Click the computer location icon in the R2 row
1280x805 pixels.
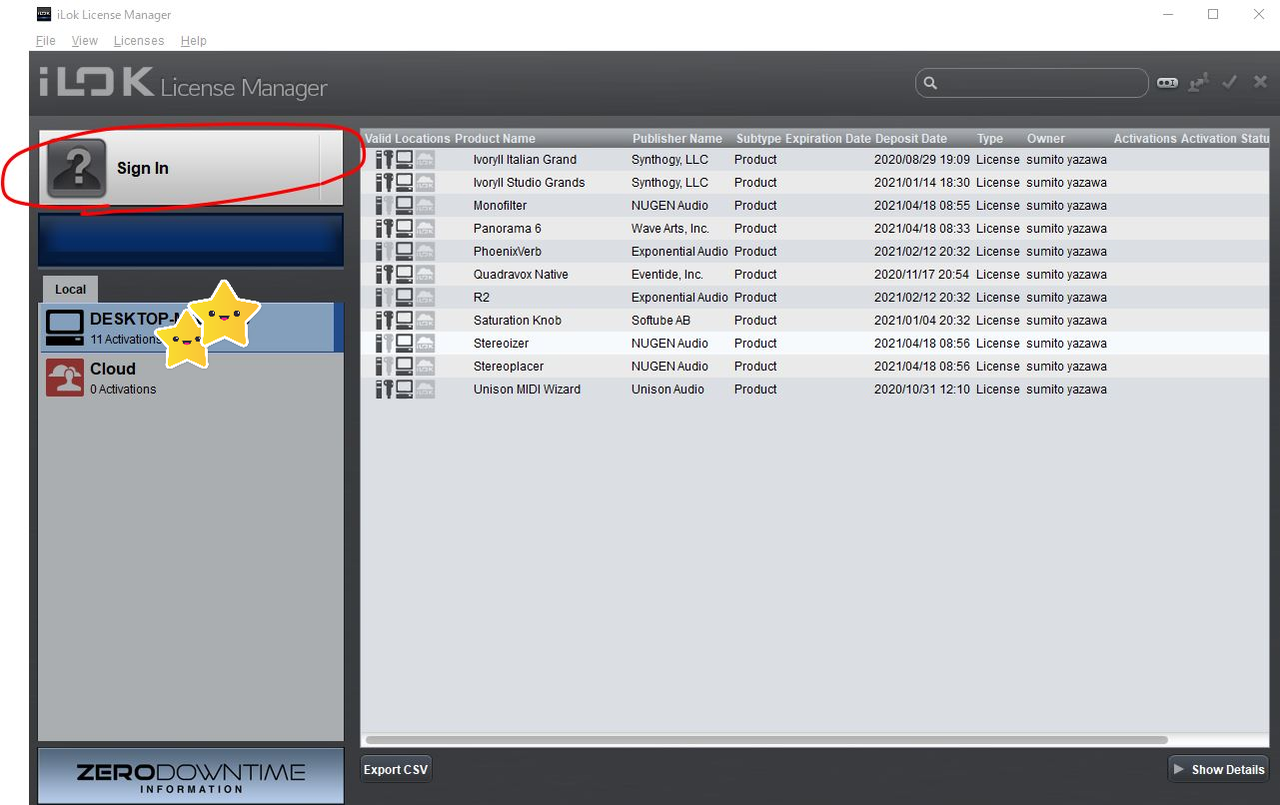pyautogui.click(x=405, y=297)
